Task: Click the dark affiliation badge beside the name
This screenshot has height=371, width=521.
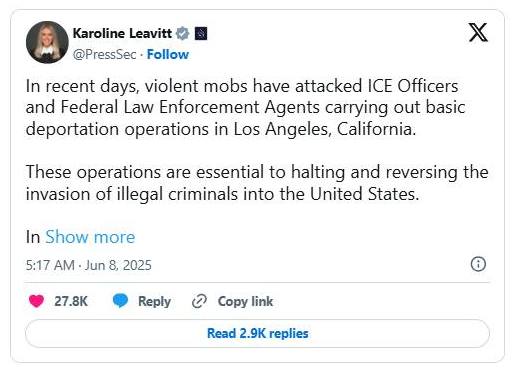Action: point(201,33)
